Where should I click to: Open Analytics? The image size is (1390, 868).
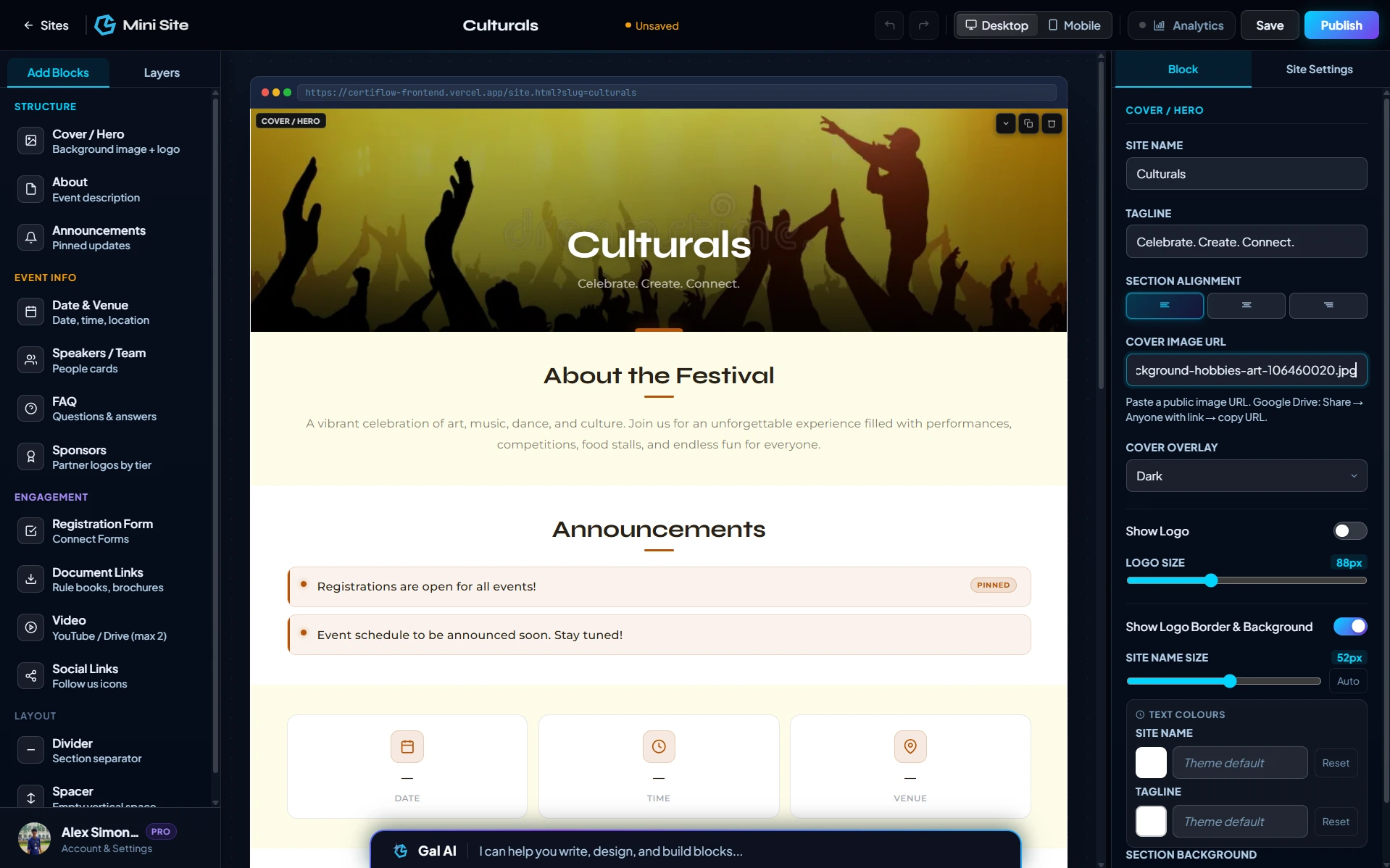(1181, 25)
